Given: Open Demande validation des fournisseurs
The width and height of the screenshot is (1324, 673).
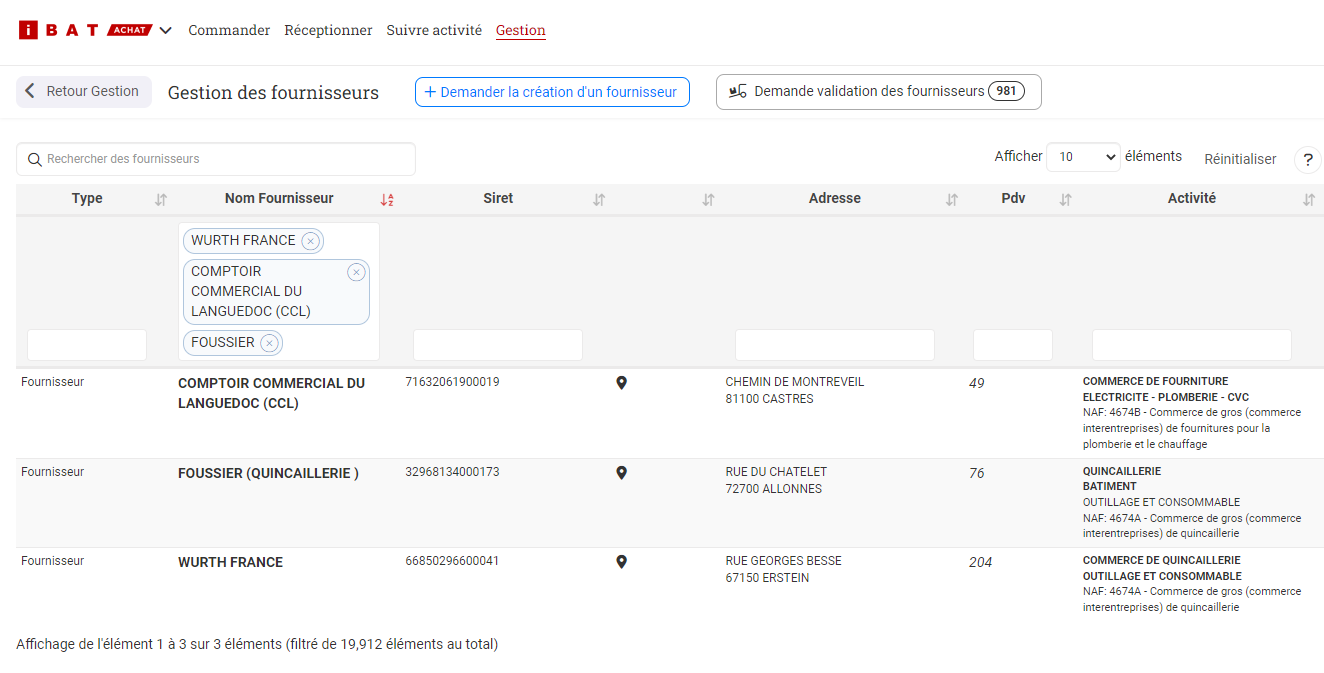Looking at the screenshot, I should pyautogui.click(x=879, y=92).
